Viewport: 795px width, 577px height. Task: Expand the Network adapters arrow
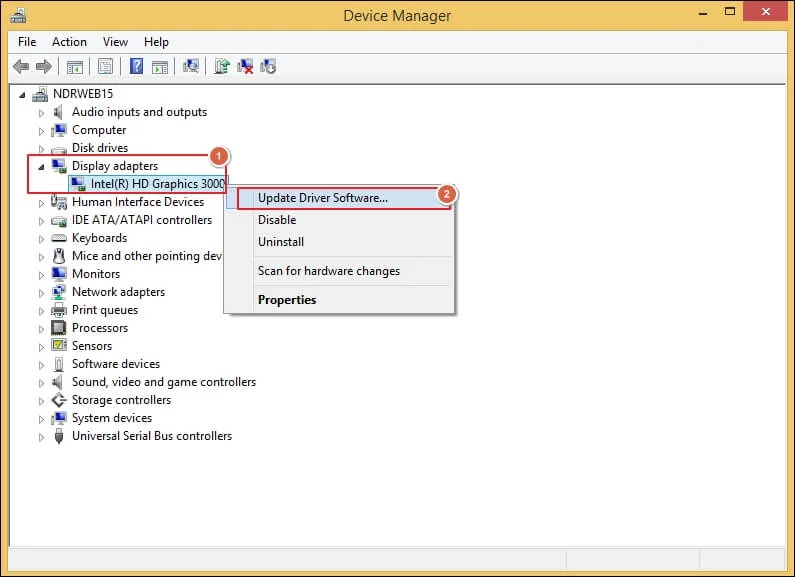pyautogui.click(x=41, y=293)
